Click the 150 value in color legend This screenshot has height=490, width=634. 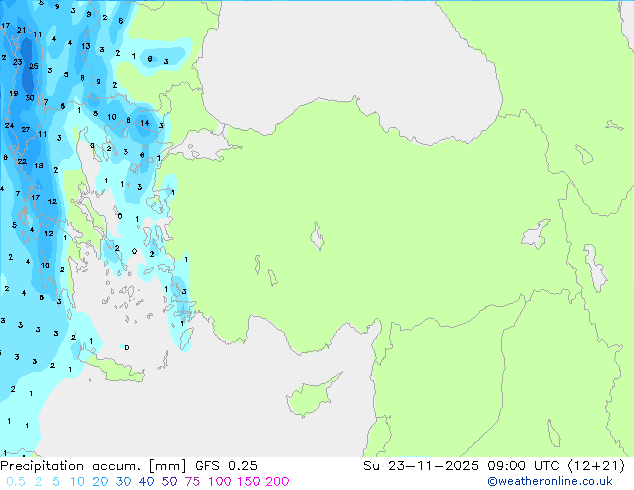[248, 482]
